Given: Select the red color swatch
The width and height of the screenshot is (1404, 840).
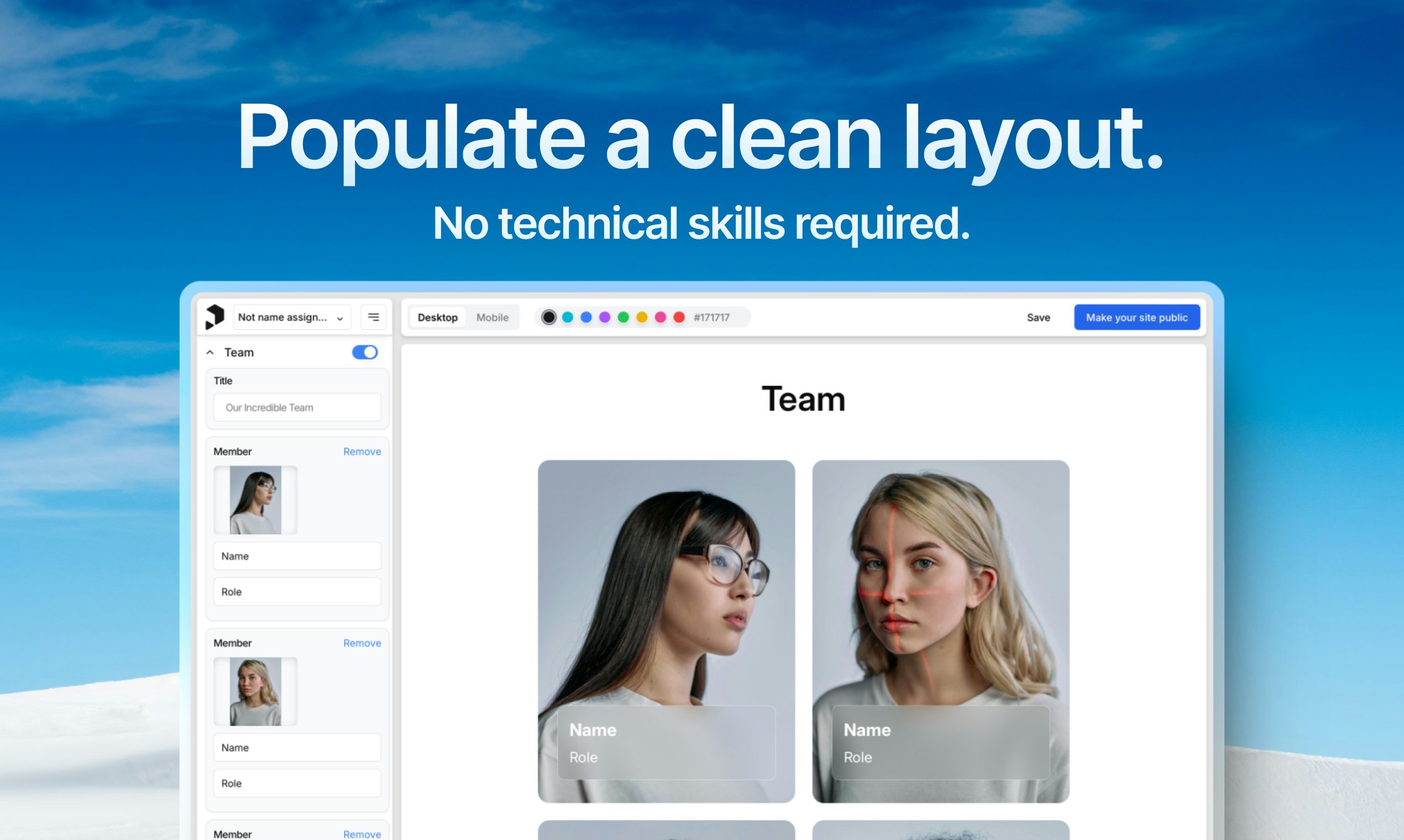Looking at the screenshot, I should (x=679, y=317).
